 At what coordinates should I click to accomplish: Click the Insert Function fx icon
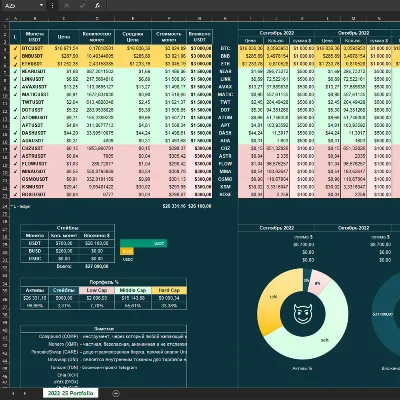click(x=97, y=6)
